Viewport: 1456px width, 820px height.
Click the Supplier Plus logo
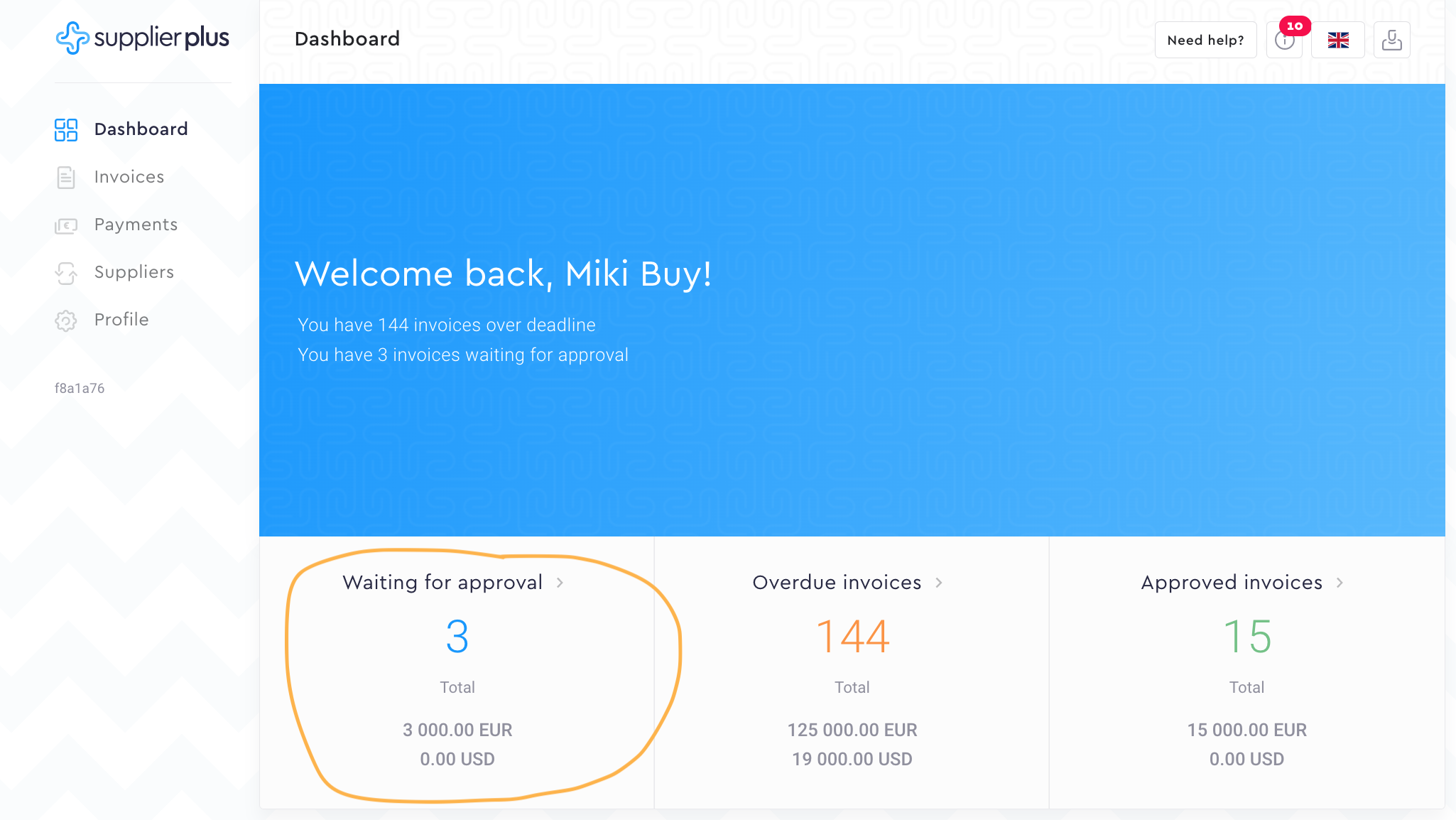pos(143,38)
